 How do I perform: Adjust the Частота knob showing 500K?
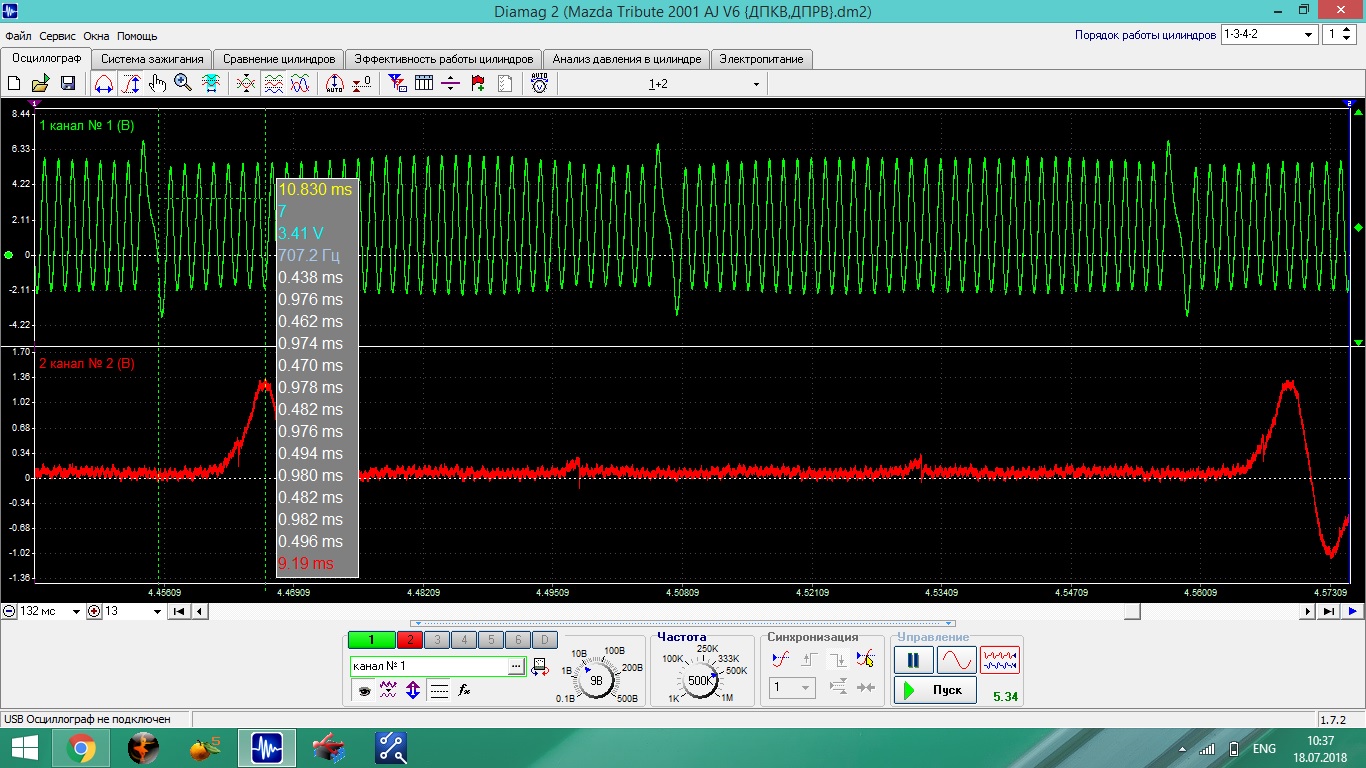pyautogui.click(x=699, y=680)
